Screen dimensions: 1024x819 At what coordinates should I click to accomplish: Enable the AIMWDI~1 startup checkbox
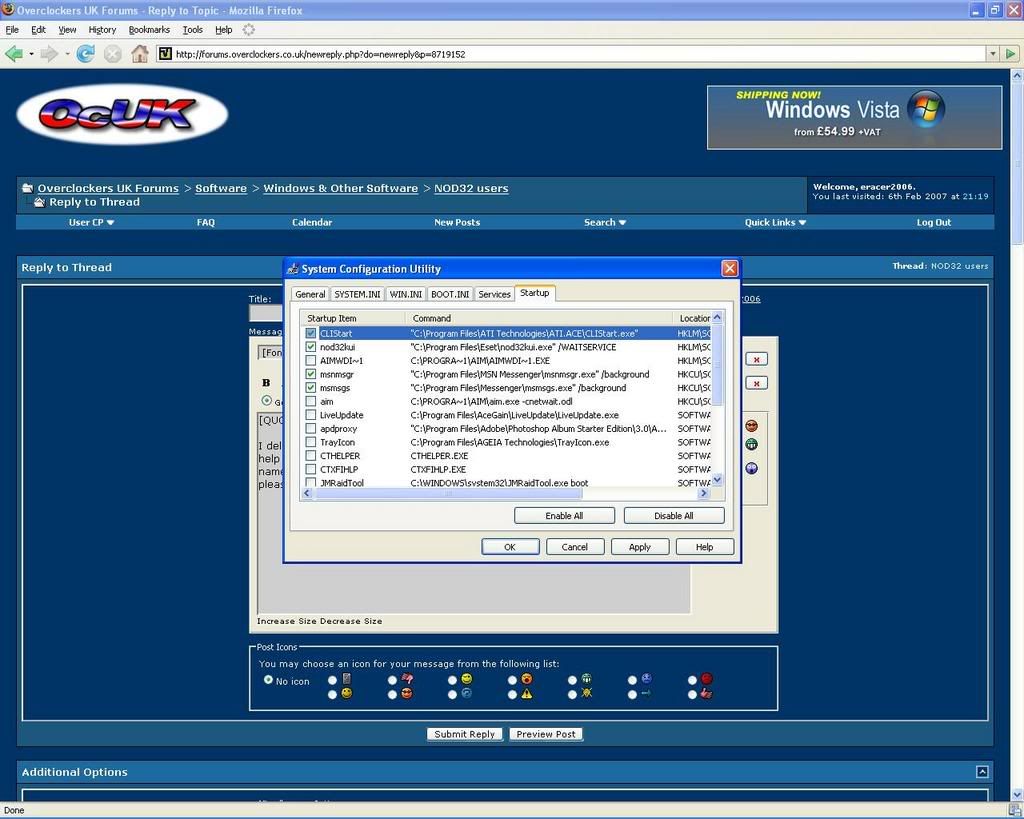click(311, 361)
